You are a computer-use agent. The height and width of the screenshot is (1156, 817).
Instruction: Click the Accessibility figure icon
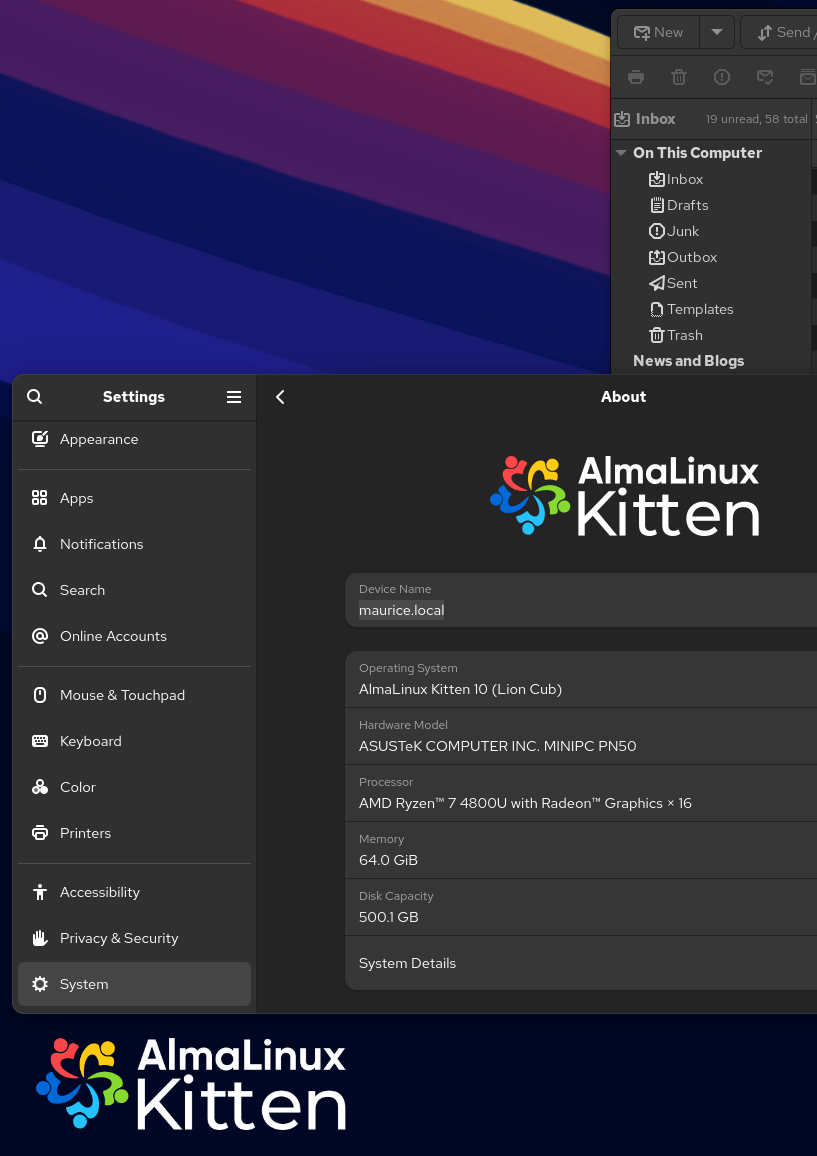(x=40, y=892)
